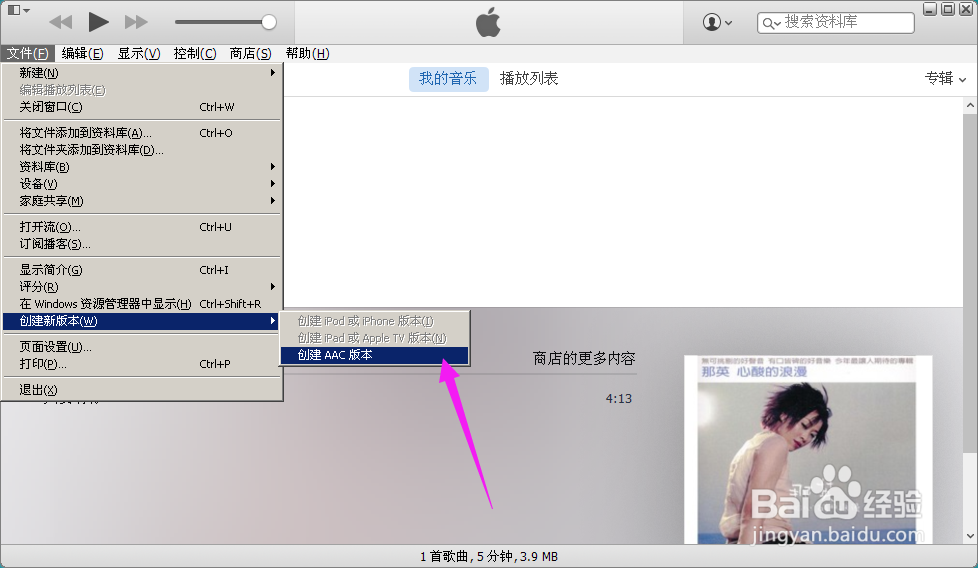Open the 编辑(E) menu
978x568 pixels.
click(x=82, y=54)
